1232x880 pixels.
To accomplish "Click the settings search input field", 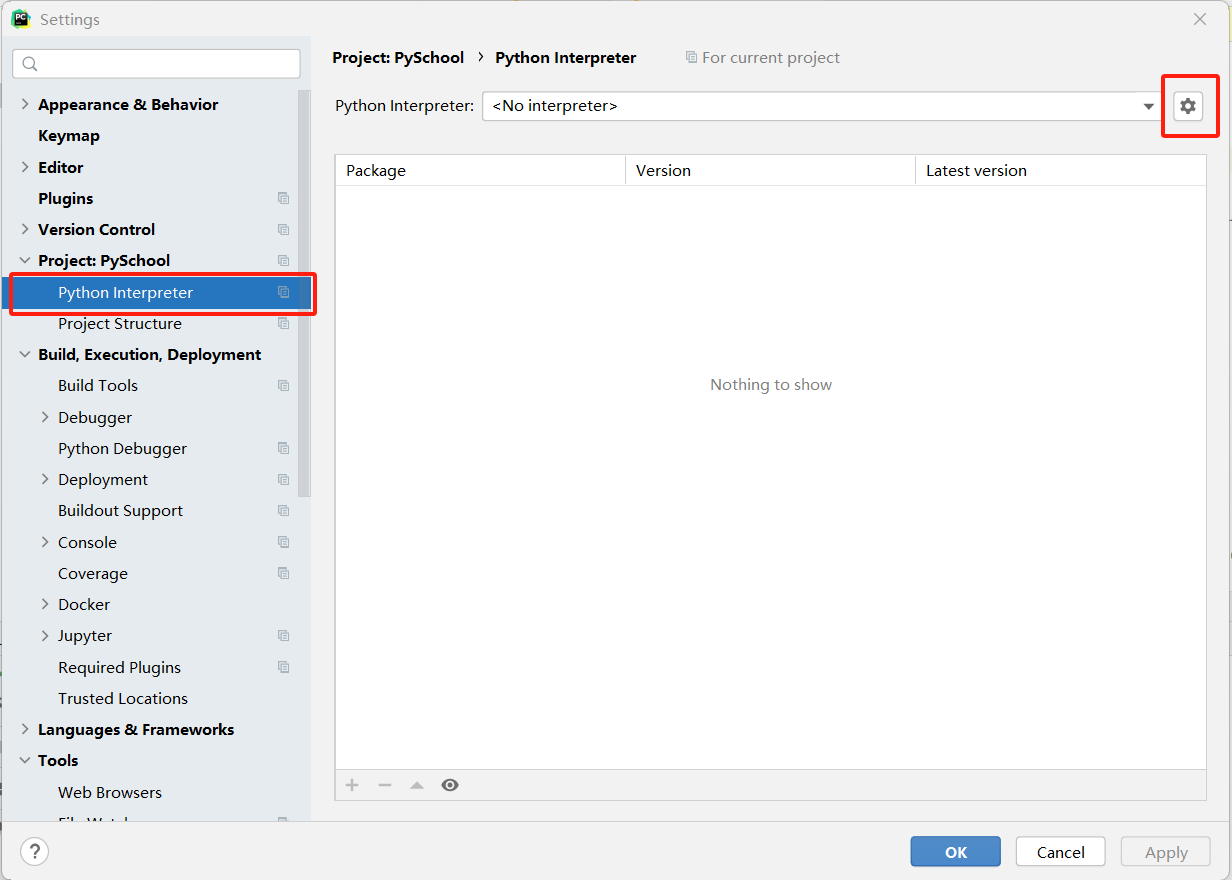I will point(165,64).
